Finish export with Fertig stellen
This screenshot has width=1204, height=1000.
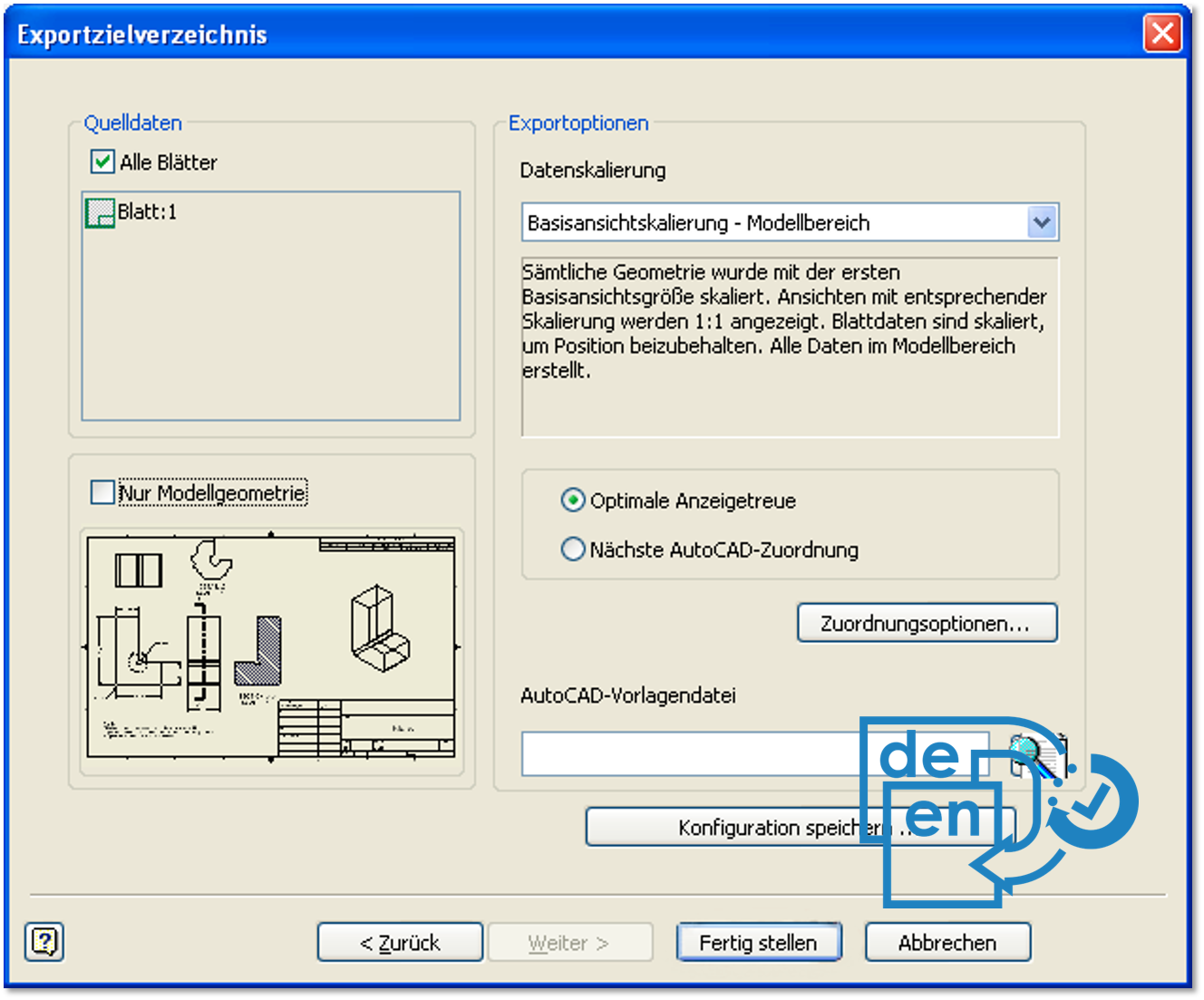[x=758, y=943]
